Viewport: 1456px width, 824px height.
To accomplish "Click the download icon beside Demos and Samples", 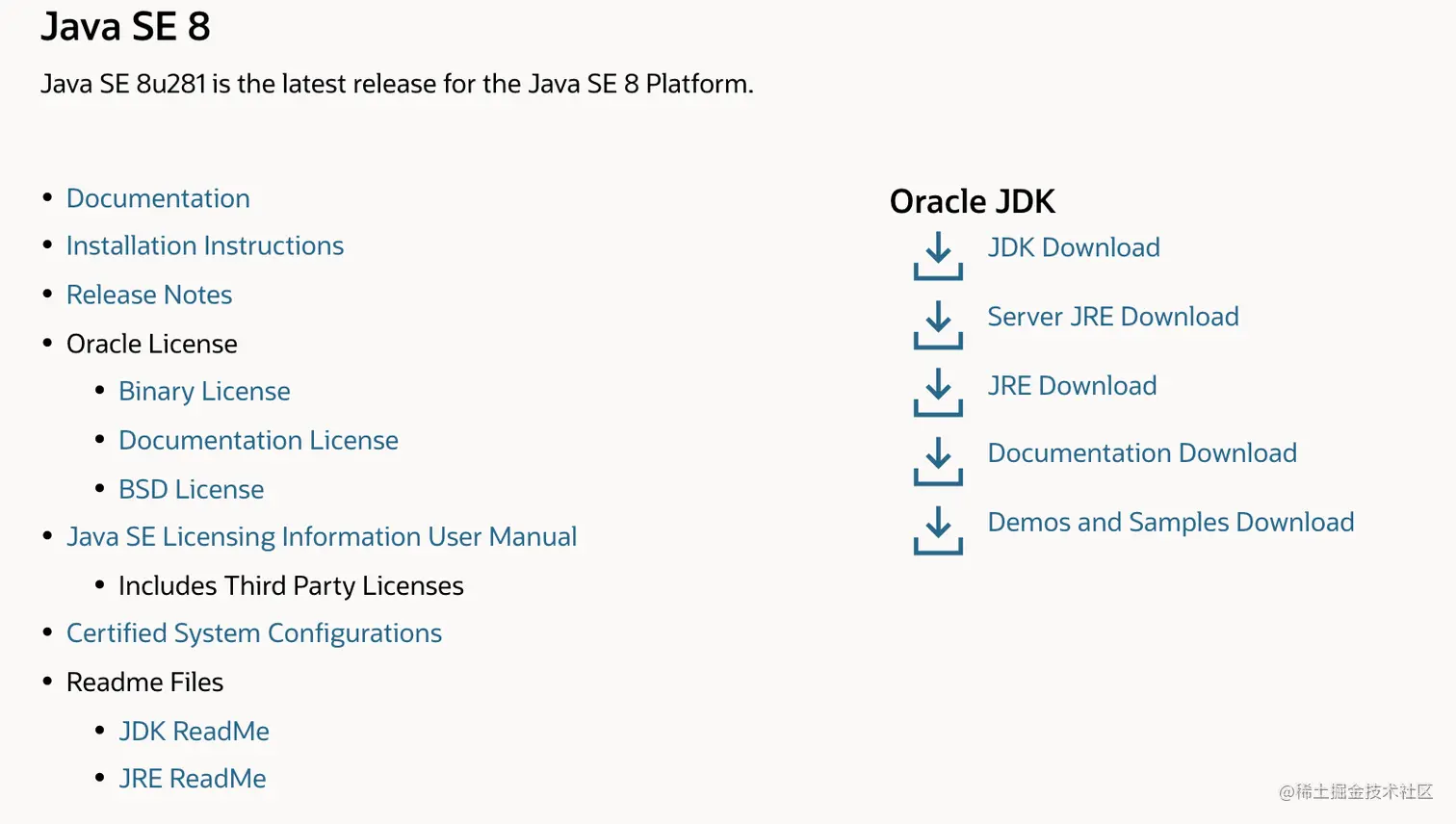I will [938, 529].
